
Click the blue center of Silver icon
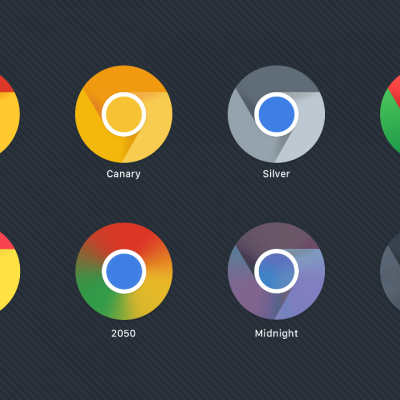click(276, 114)
